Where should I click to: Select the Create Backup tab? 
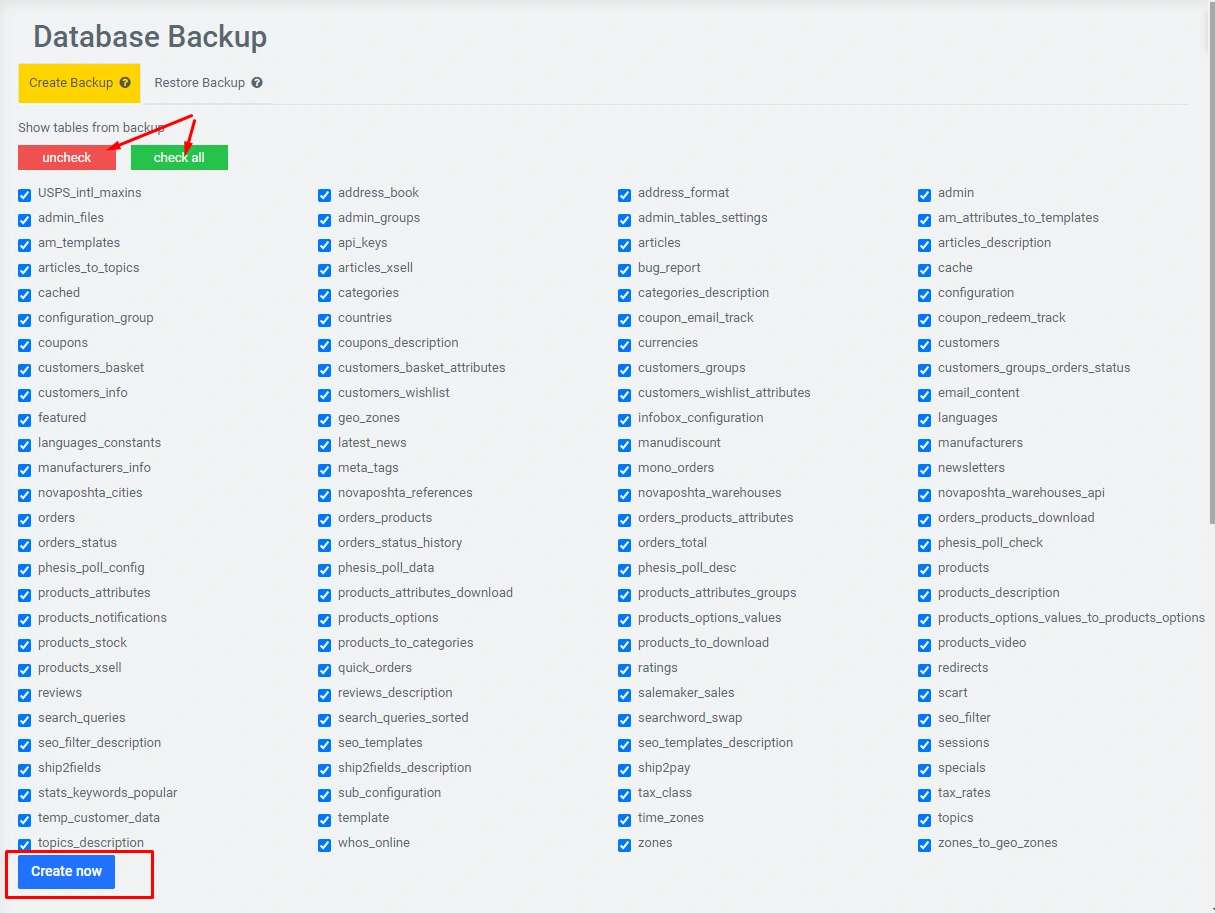click(70, 83)
